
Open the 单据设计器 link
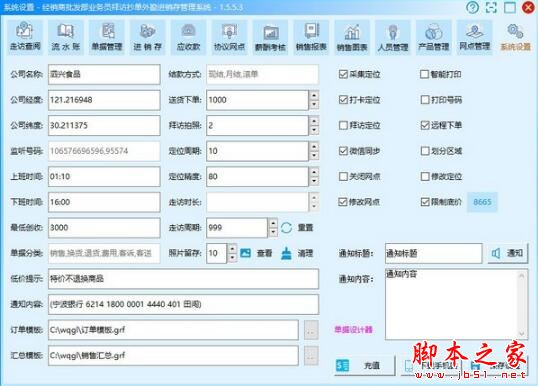pos(353,330)
